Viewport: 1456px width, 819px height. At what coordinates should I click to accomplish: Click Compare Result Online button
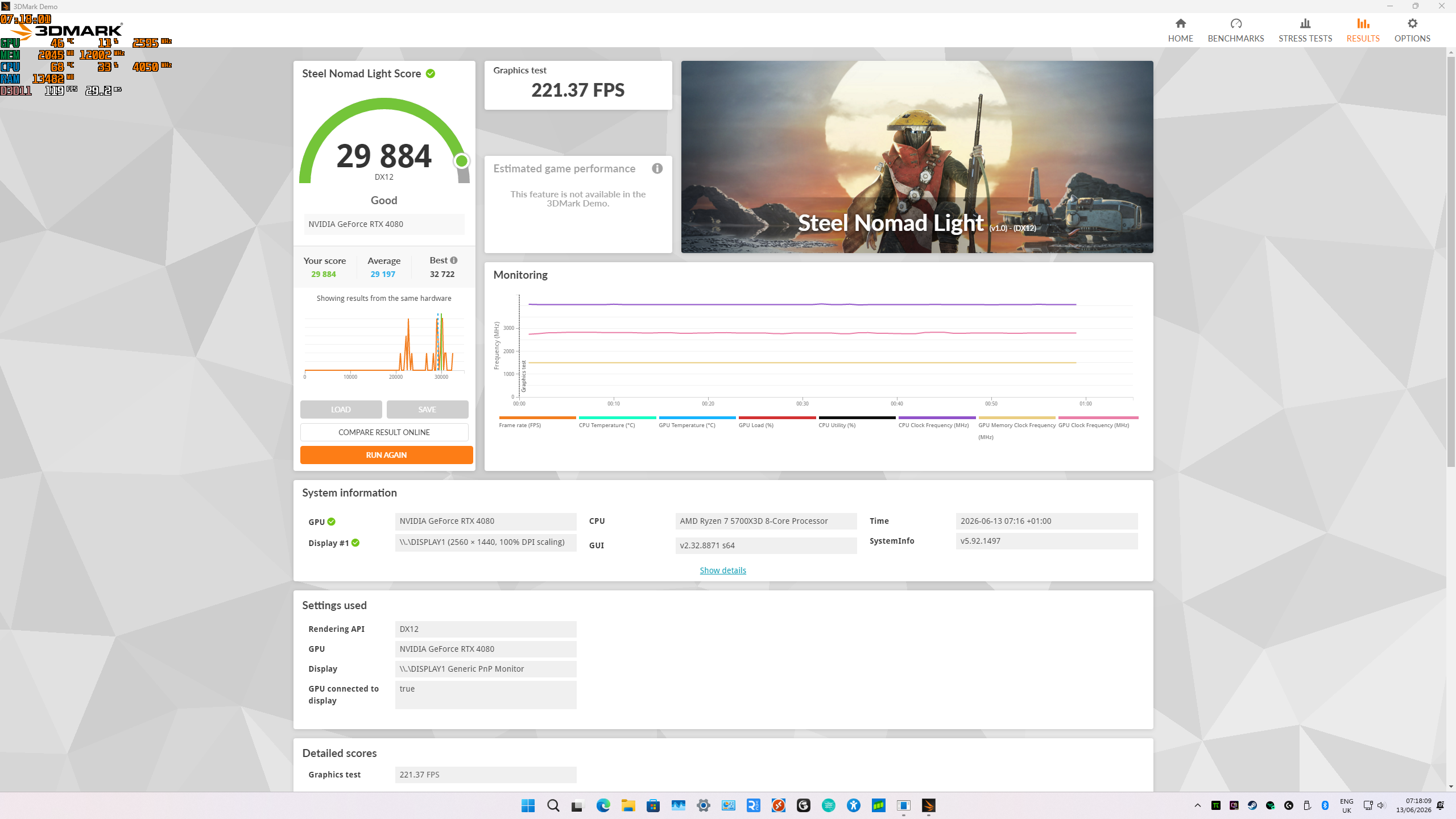384,432
